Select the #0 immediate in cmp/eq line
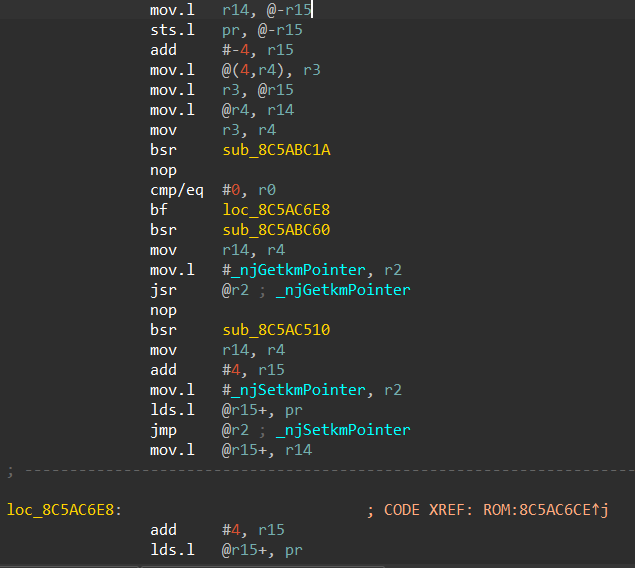Image resolution: width=635 pixels, height=568 pixels. point(232,190)
